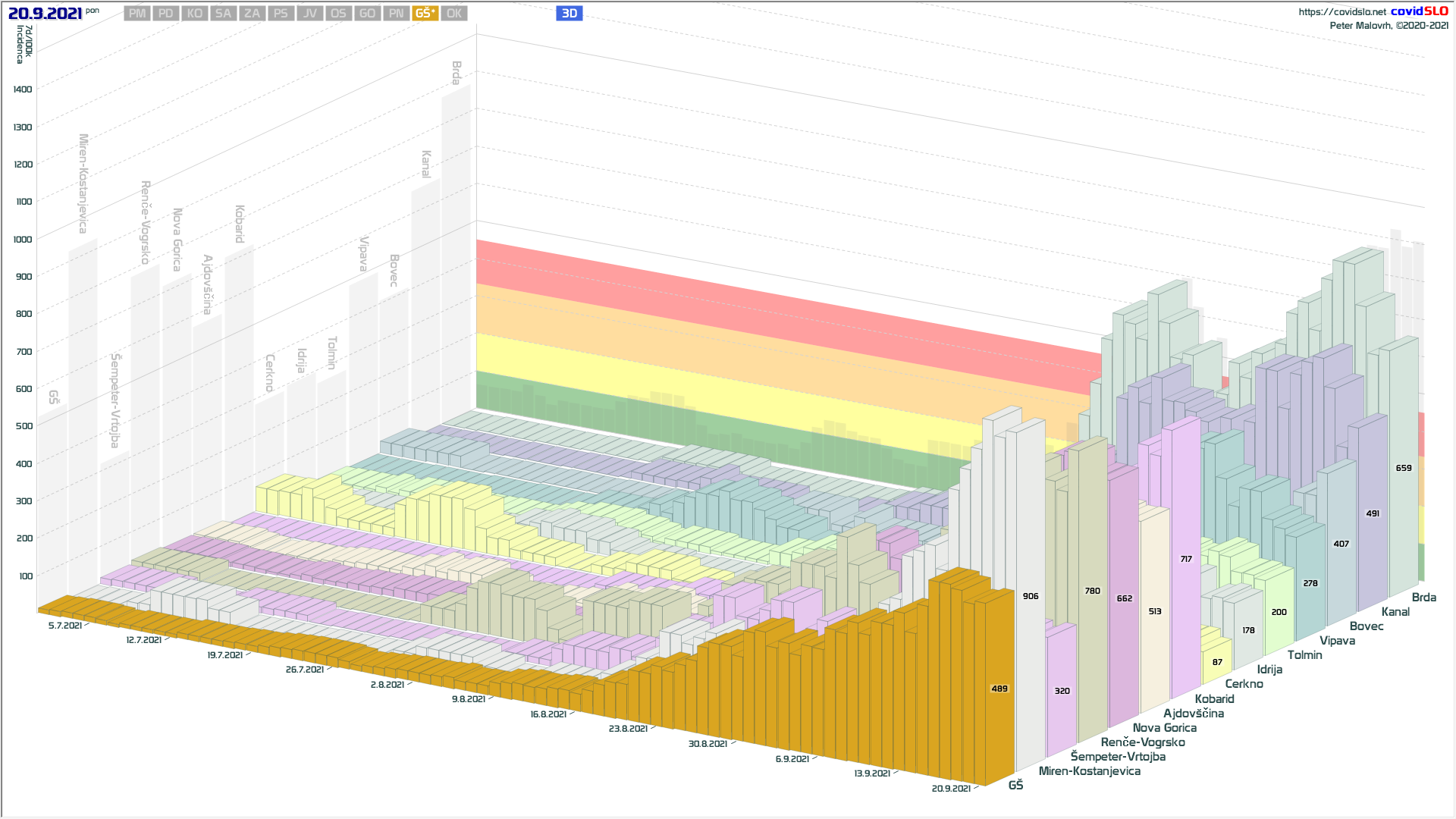Viewport: 1456px width, 819px height.
Task: Click the 20.9.2021 date heading
Action: 45,14
